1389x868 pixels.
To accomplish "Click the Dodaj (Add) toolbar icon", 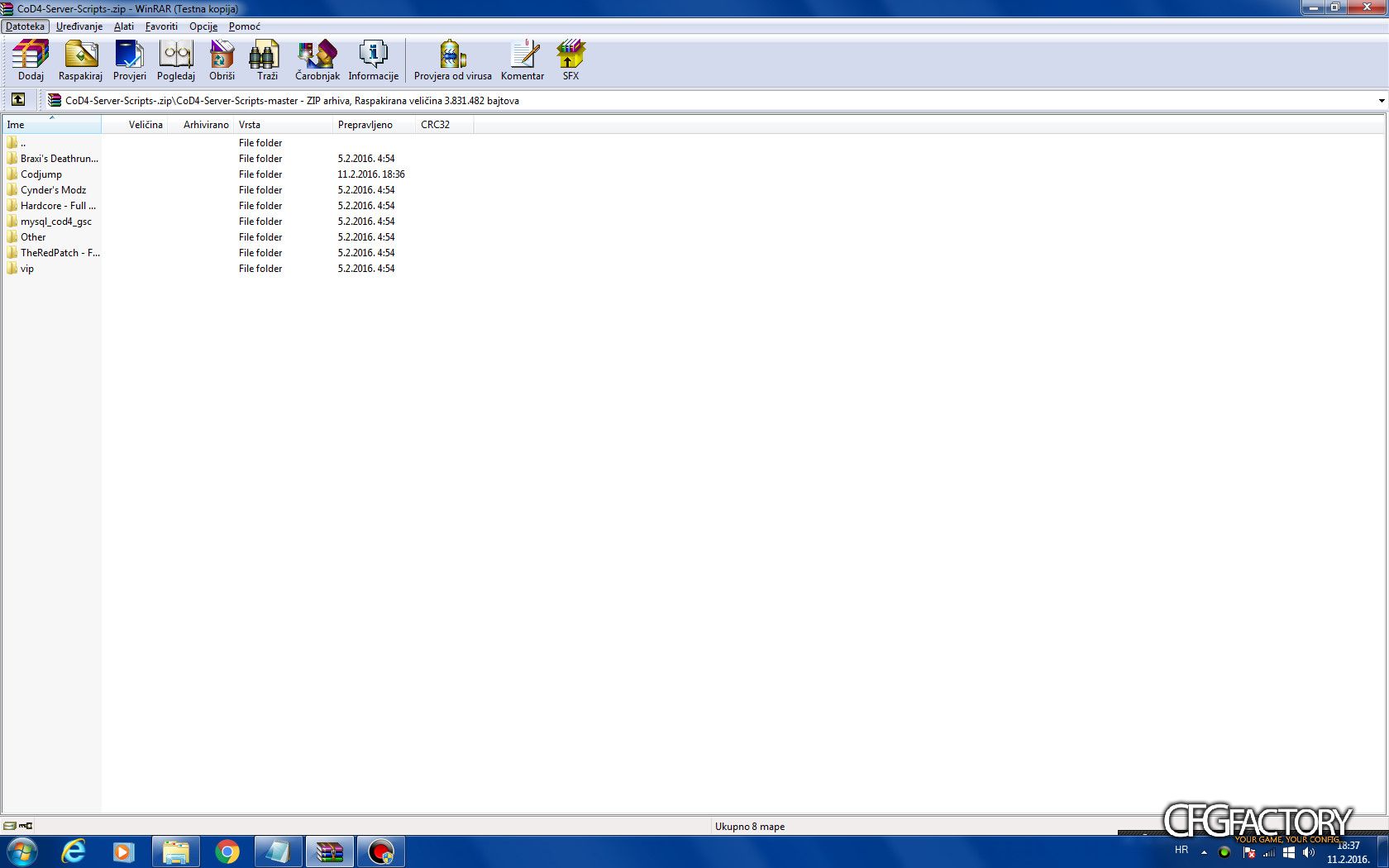I will pos(31,60).
